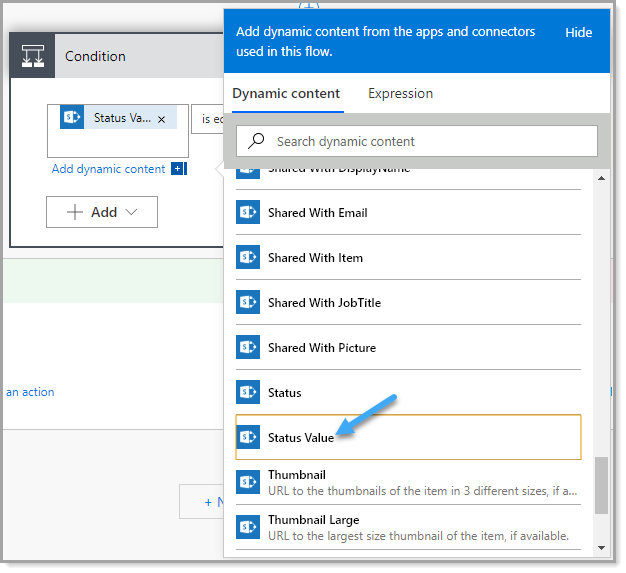
Task: Open the 'is equal to' operator dropdown
Action: [x=208, y=119]
